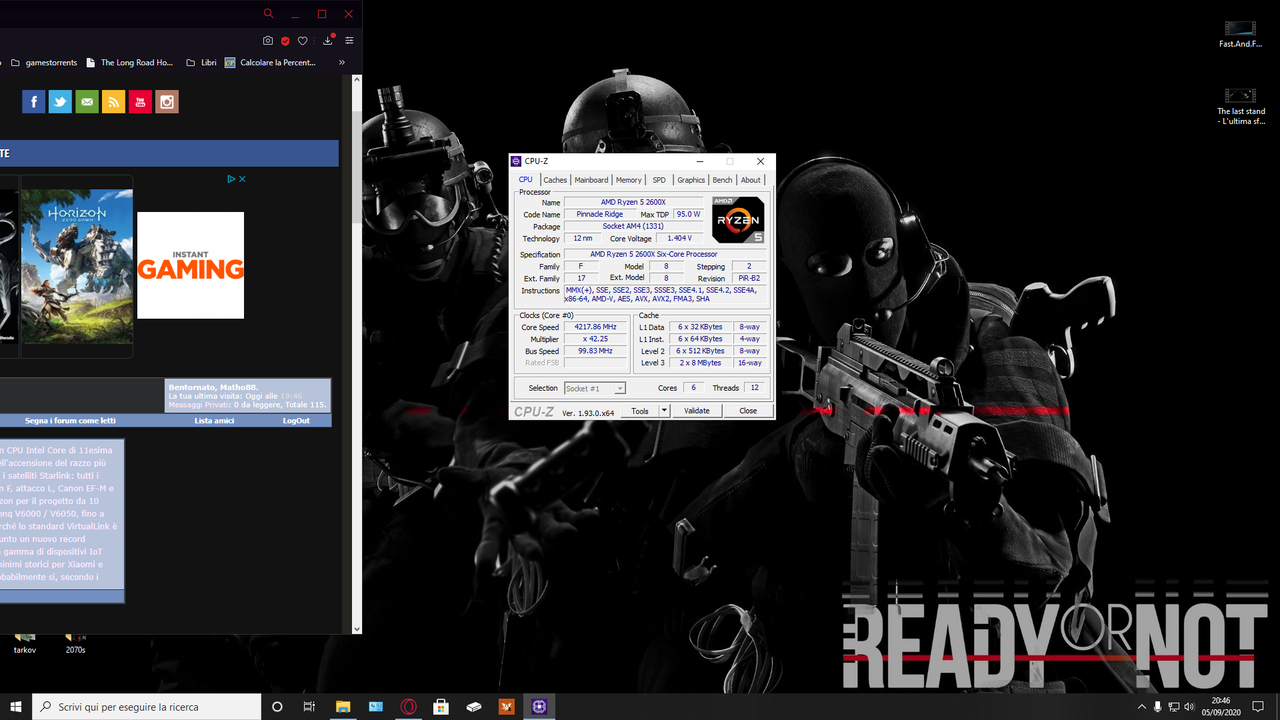Click the Core Speed value 4217.86 MHz

click(x=596, y=327)
